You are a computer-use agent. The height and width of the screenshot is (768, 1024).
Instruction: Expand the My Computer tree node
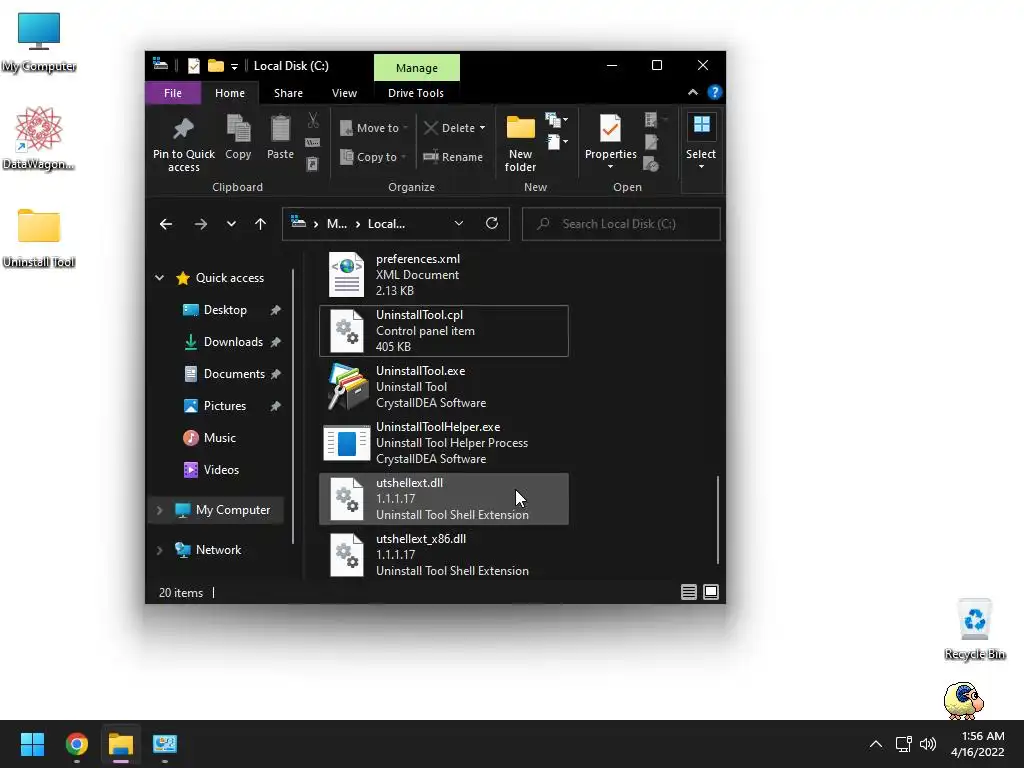[x=159, y=510]
